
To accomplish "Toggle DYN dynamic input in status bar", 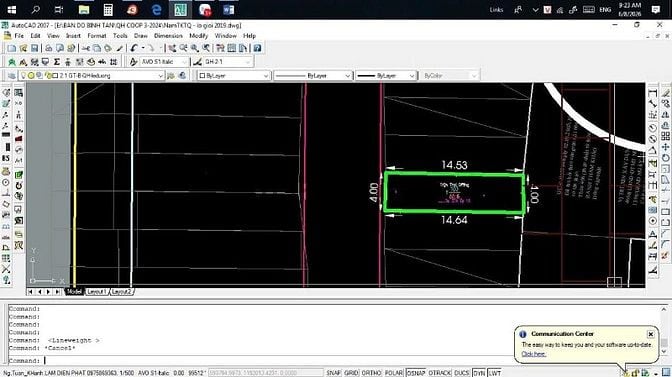I will coord(479,373).
